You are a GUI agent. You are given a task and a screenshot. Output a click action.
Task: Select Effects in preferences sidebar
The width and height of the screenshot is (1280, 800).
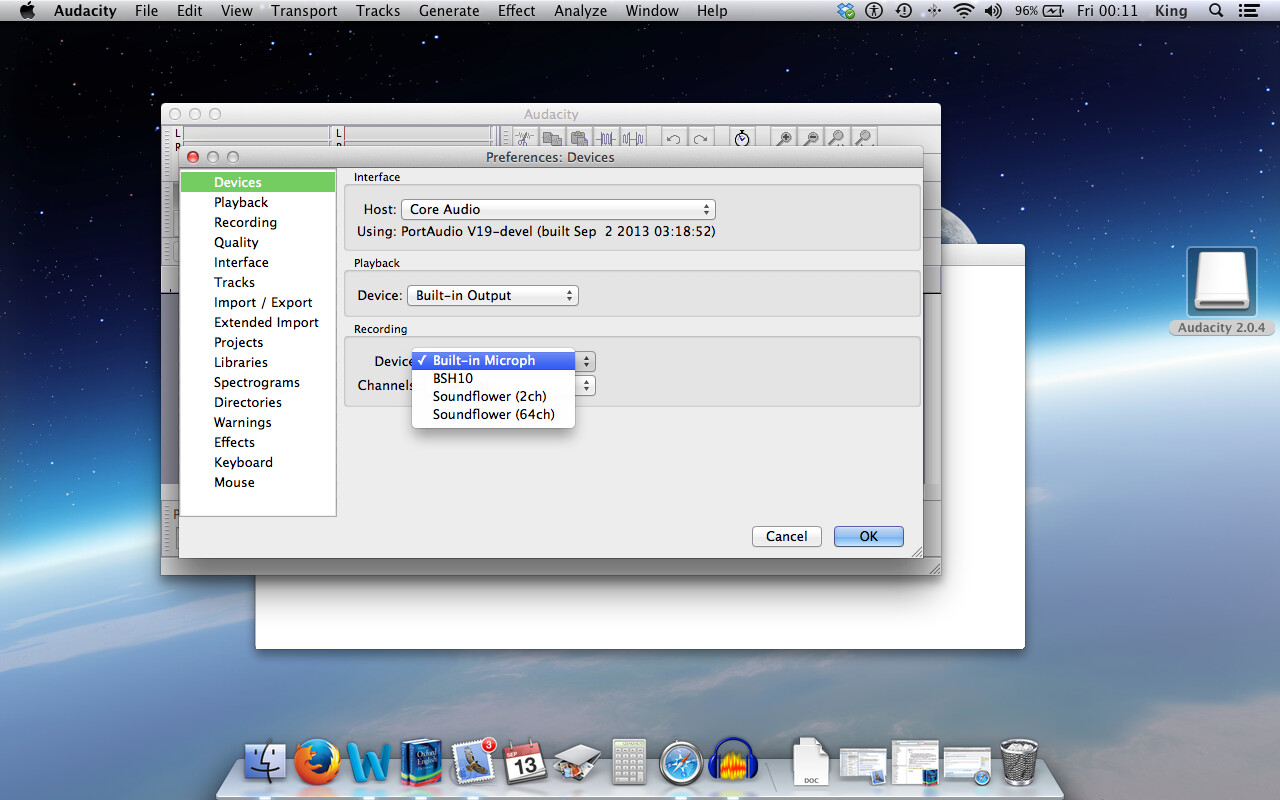pyautogui.click(x=258, y=442)
